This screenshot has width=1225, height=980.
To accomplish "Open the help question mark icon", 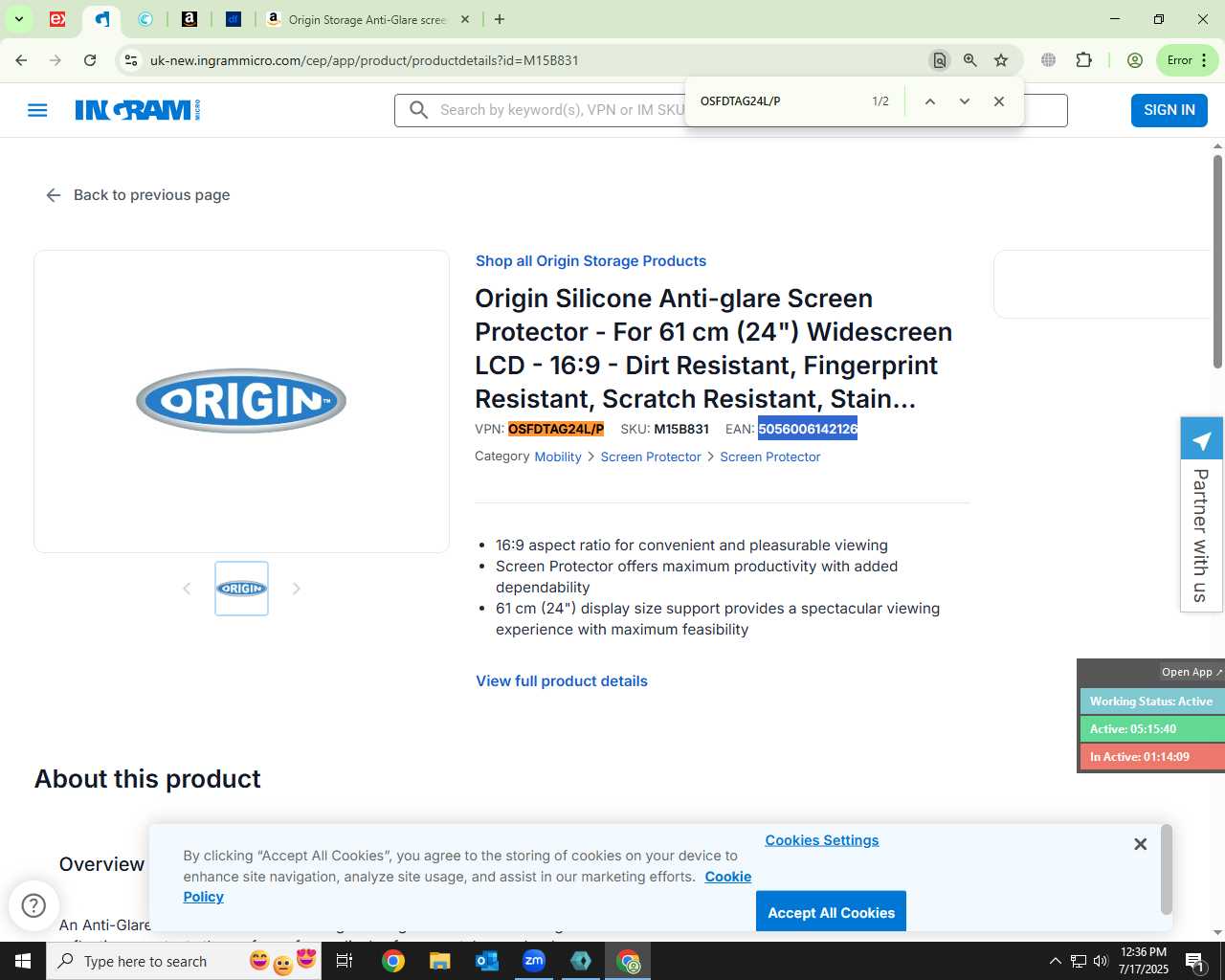I will click(33, 905).
